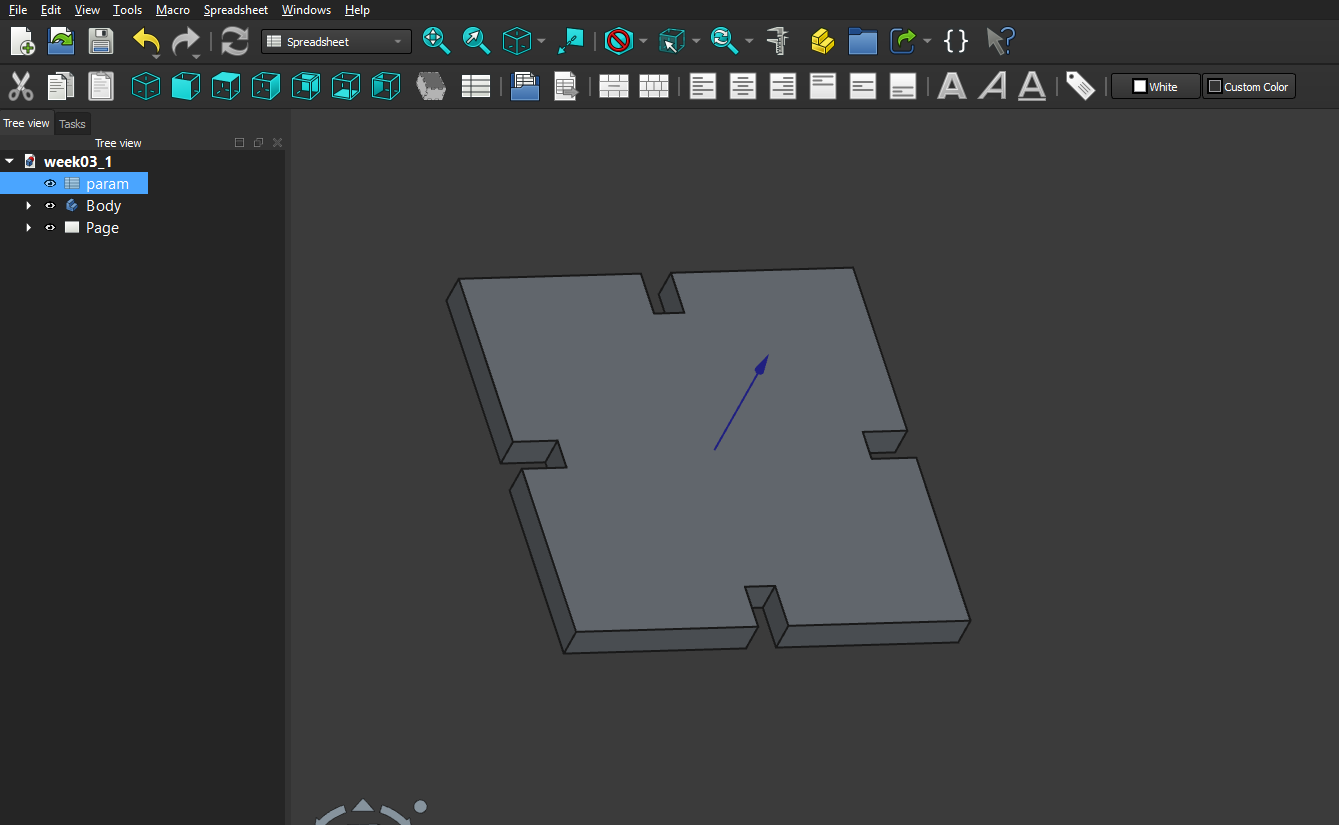Create a new document with the New icon
Image resolution: width=1339 pixels, height=825 pixels.
(22, 41)
